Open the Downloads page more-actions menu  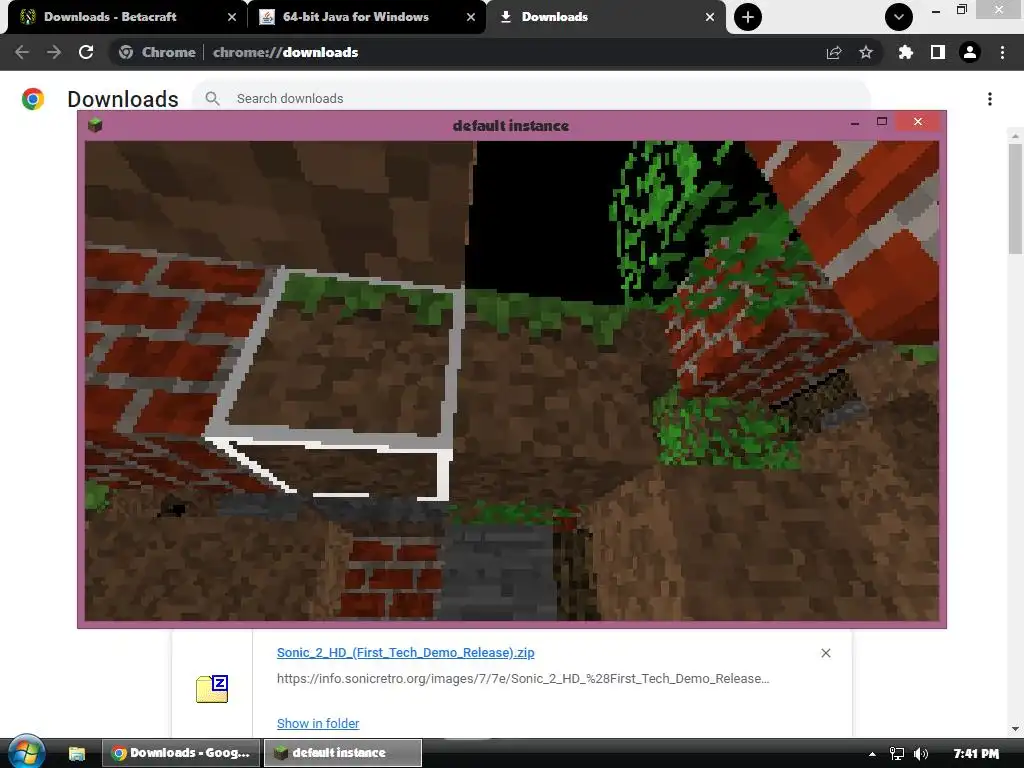pos(990,99)
